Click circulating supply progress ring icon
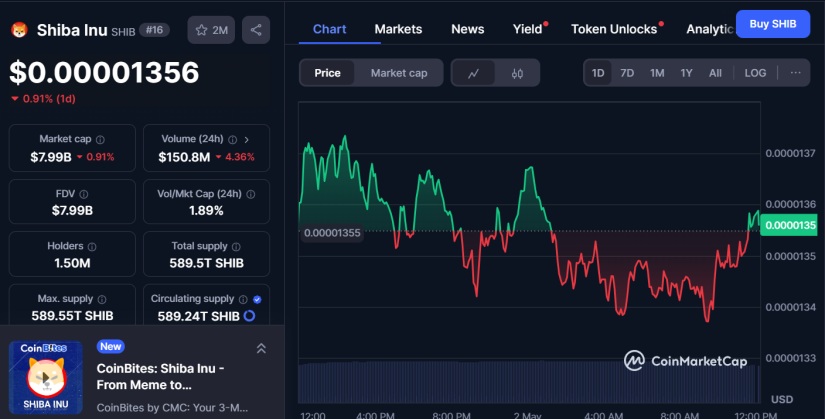825x419 pixels. (x=249, y=316)
